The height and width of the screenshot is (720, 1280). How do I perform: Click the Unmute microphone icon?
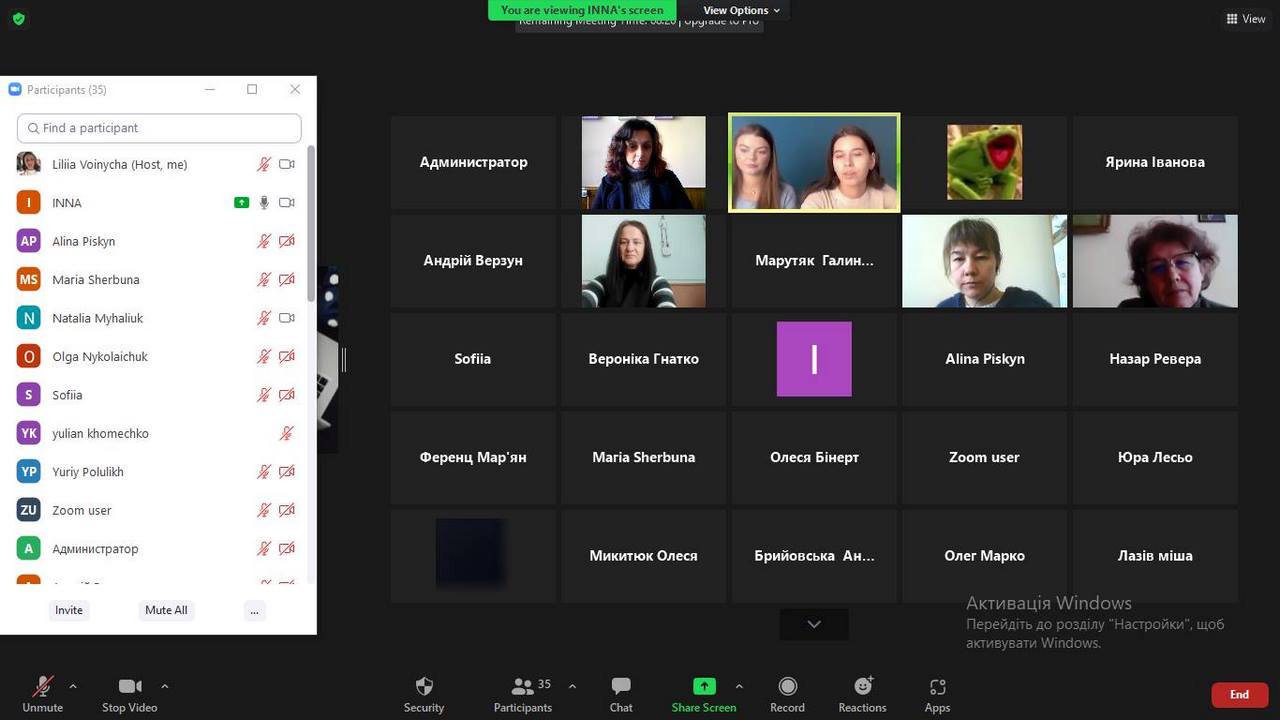(42, 686)
